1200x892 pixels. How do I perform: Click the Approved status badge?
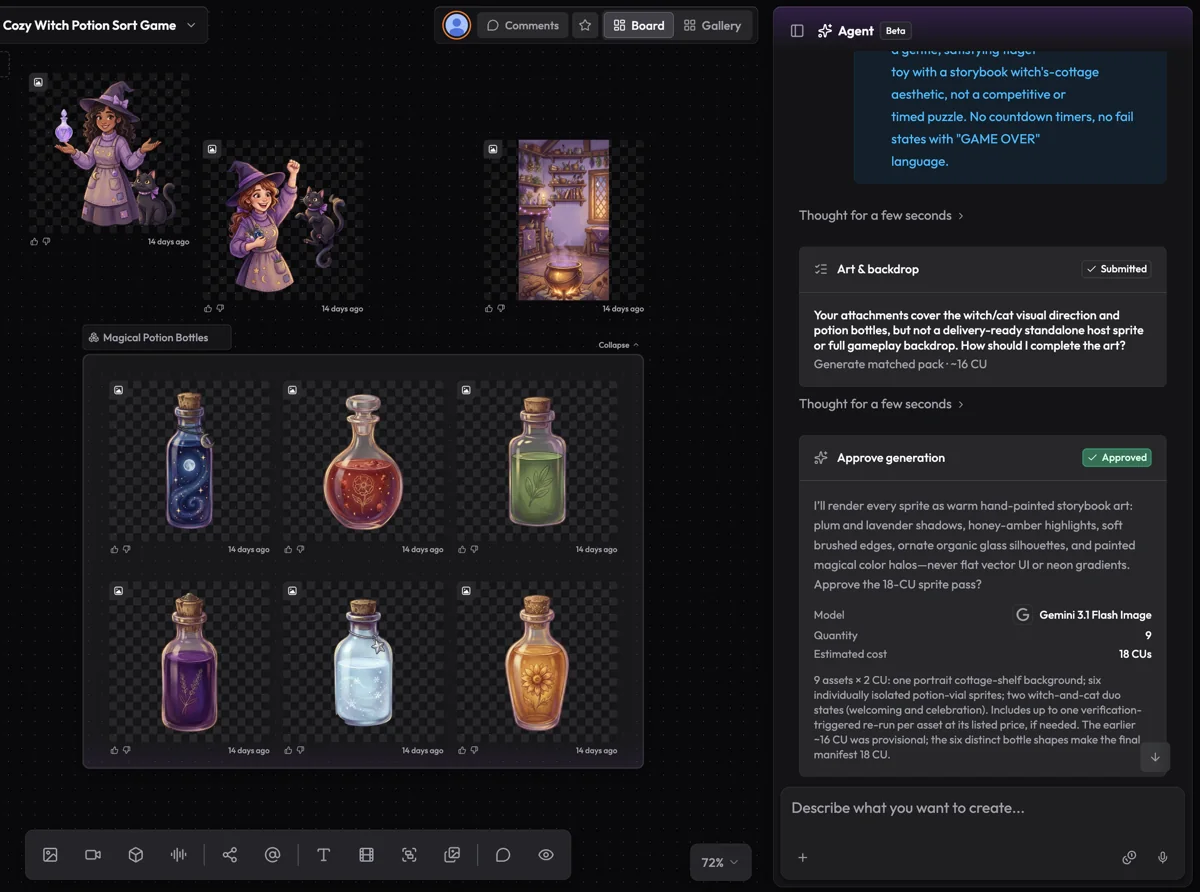pos(1117,458)
